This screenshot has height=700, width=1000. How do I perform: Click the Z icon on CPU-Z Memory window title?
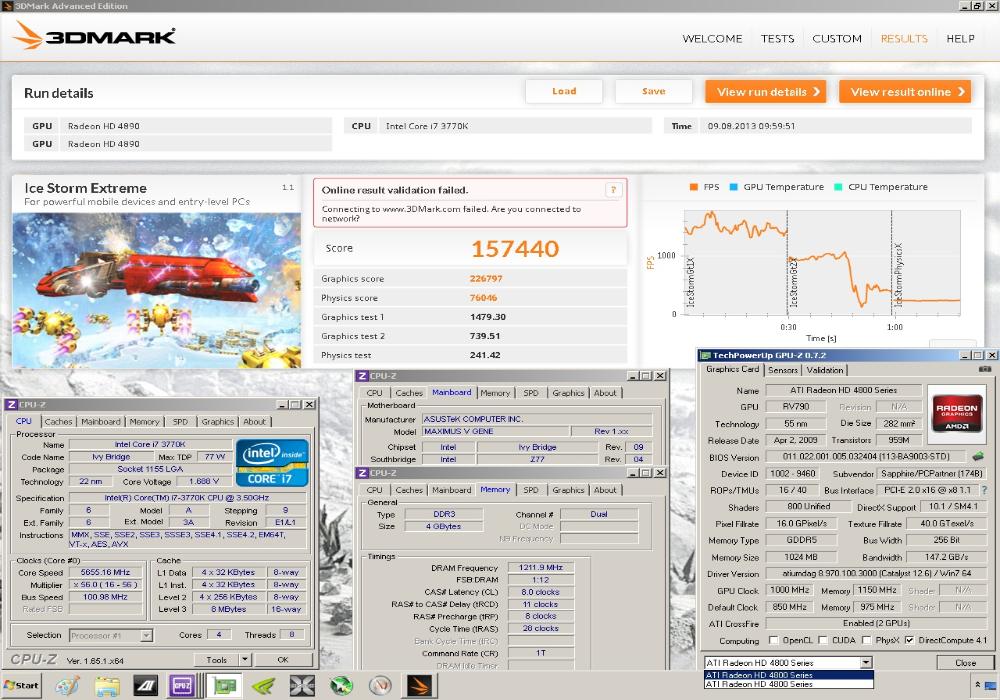[x=362, y=473]
